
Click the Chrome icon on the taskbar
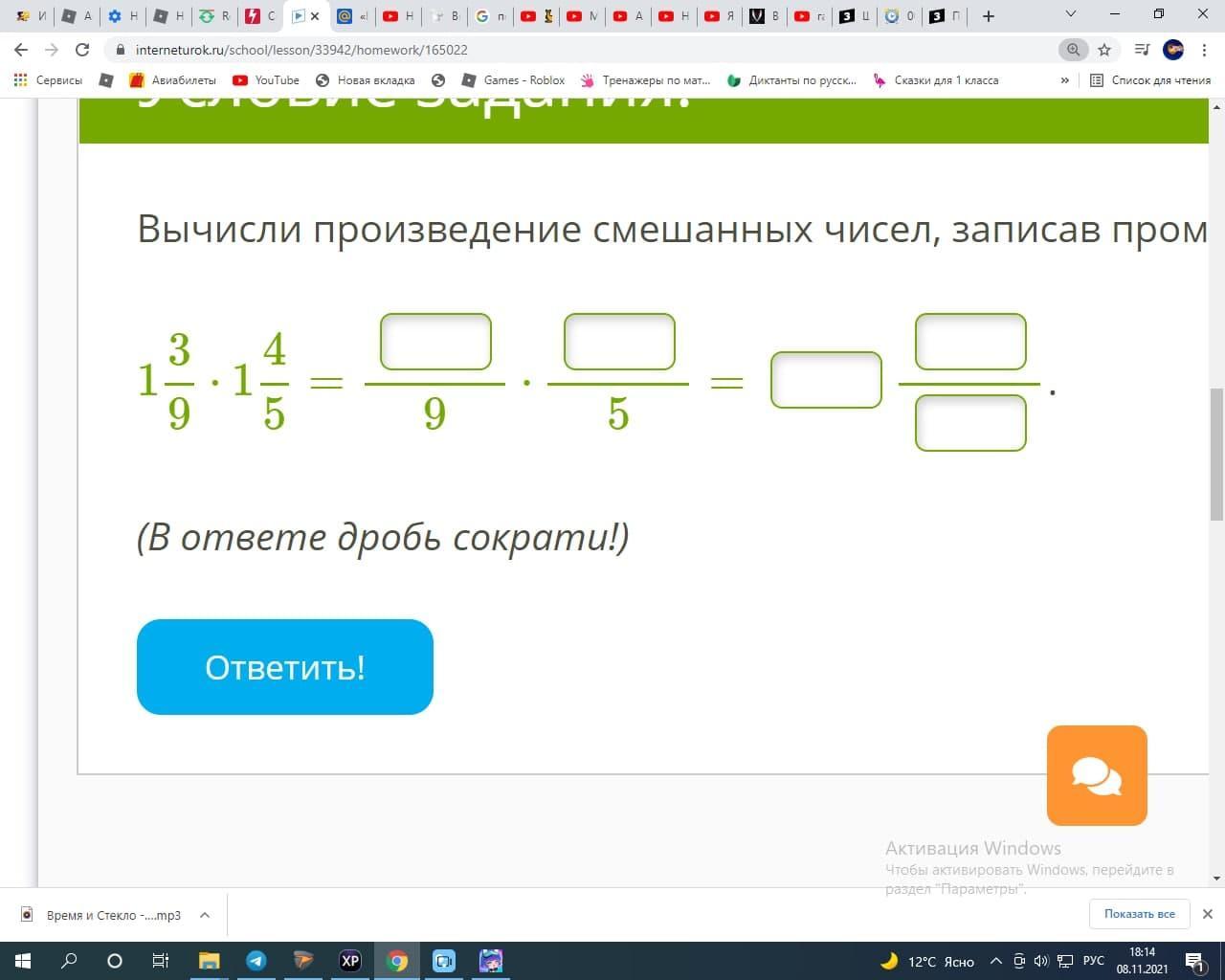397,961
